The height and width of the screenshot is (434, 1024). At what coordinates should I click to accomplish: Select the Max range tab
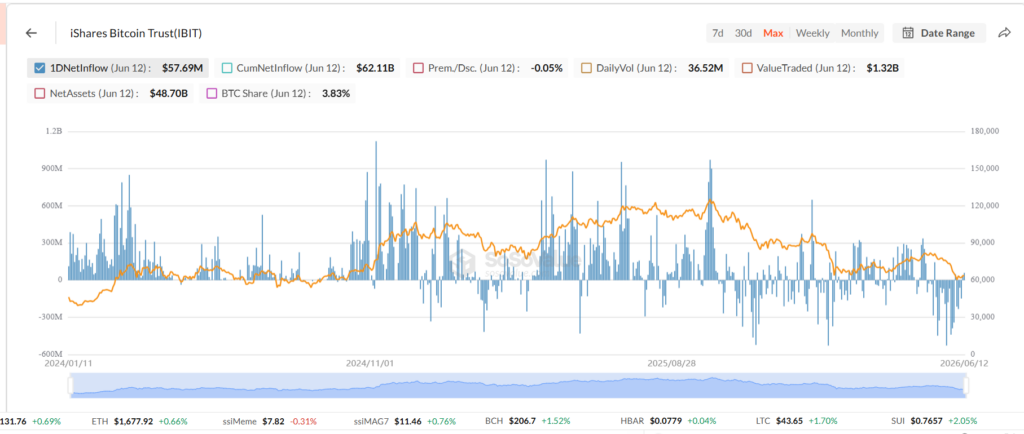tap(773, 33)
